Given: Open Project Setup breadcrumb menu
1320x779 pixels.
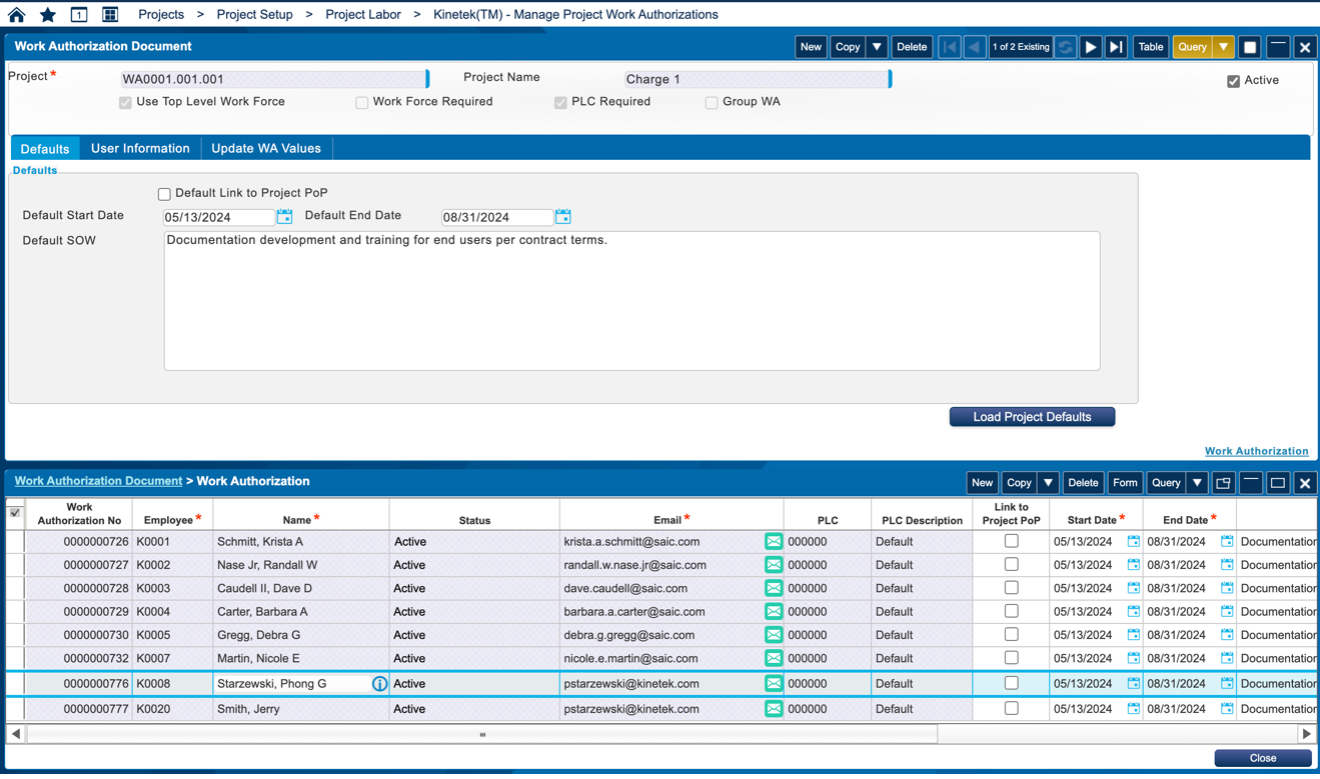Looking at the screenshot, I should tap(255, 15).
